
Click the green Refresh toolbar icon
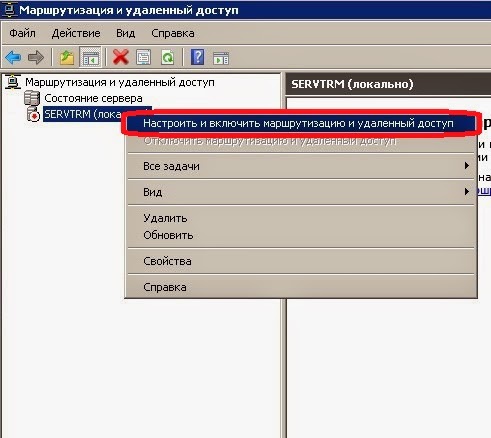168,58
